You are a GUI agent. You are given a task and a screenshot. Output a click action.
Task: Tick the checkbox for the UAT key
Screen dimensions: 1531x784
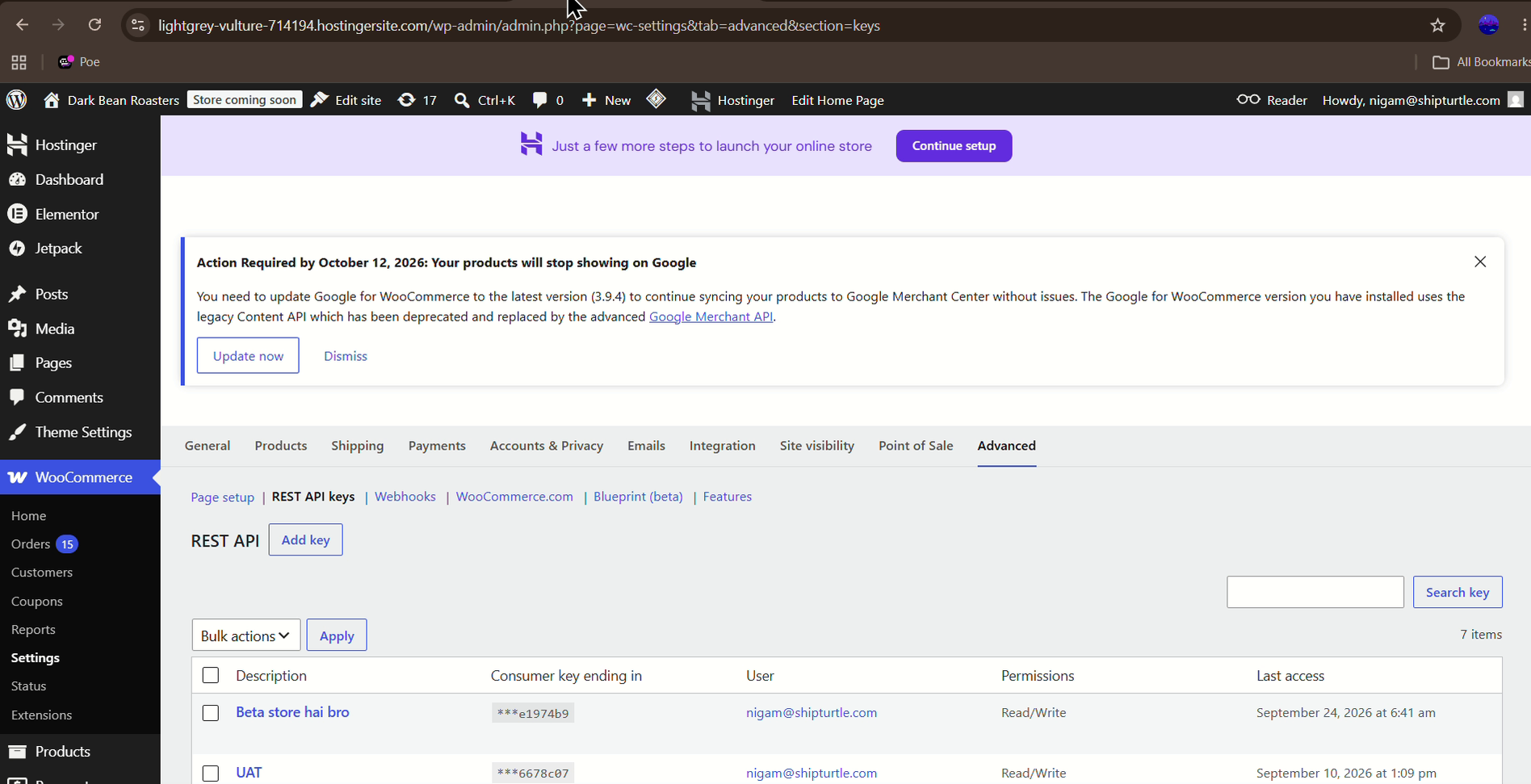click(x=211, y=774)
